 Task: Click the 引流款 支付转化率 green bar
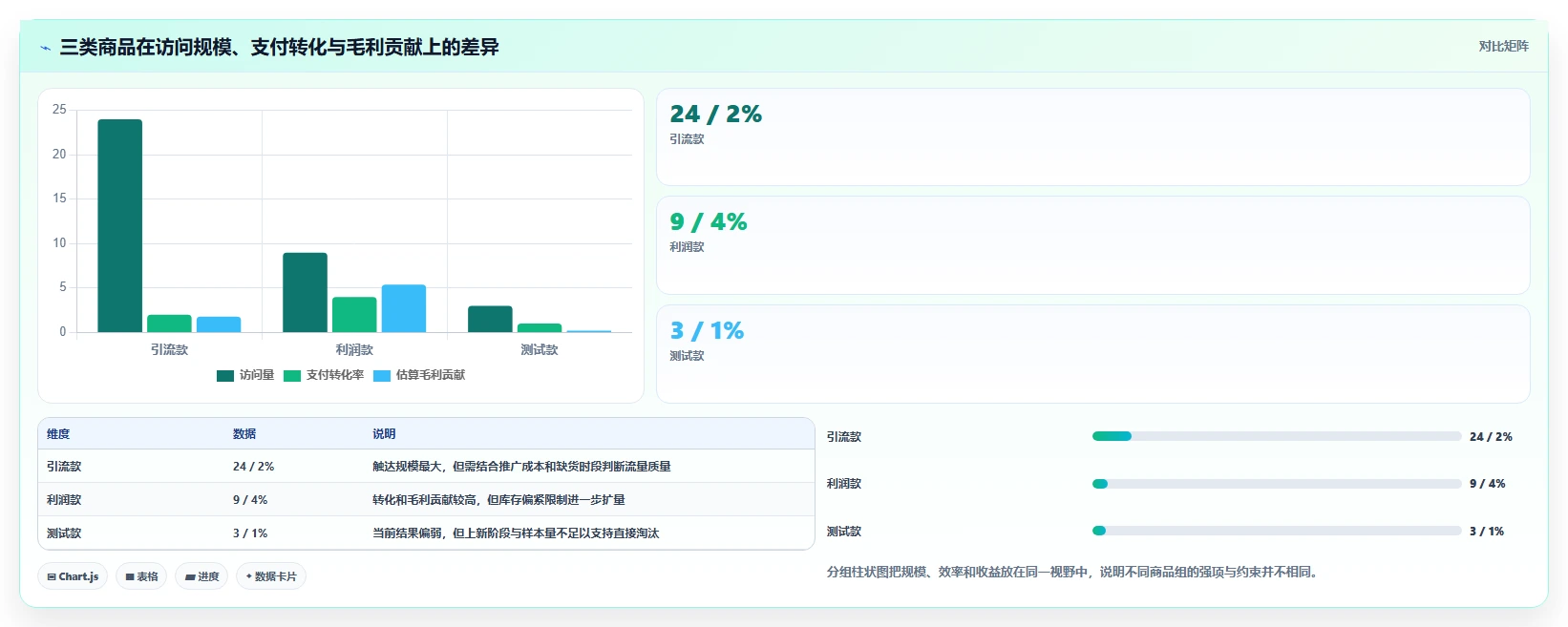[x=169, y=324]
